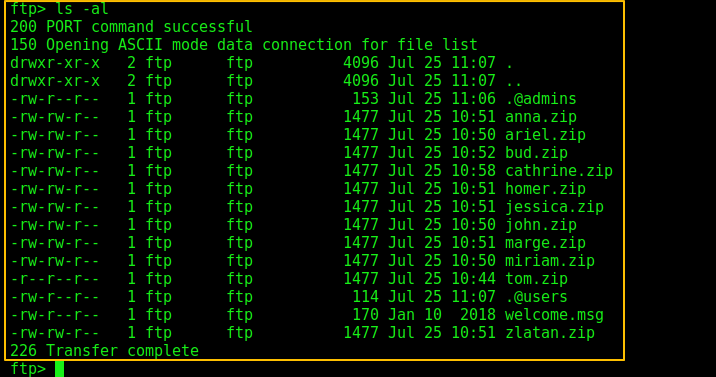Select the ariel.zip file entry
The height and width of the screenshot is (377, 716).
[x=545, y=135]
